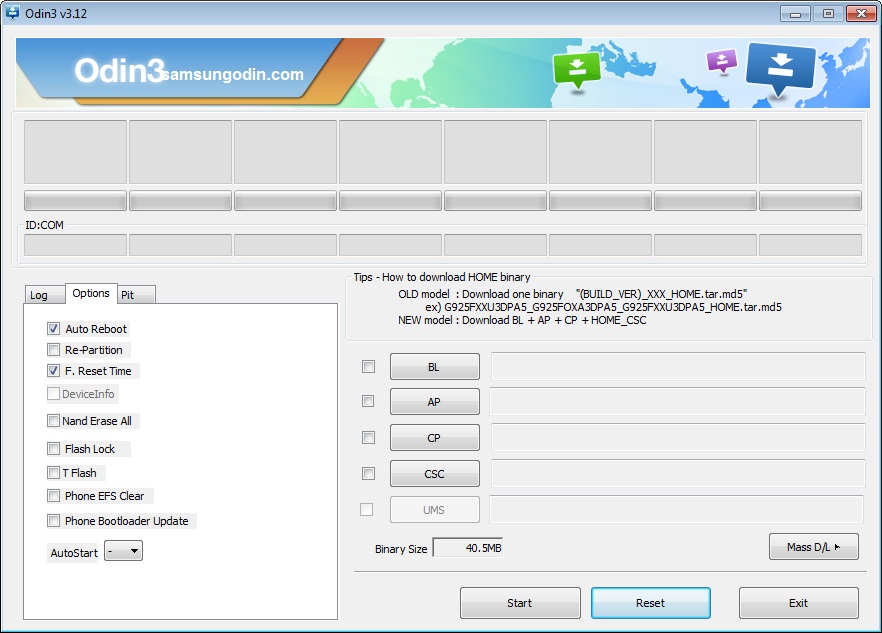Uncheck F. Reset Time
Viewport: 882px width, 633px height.
[53, 371]
